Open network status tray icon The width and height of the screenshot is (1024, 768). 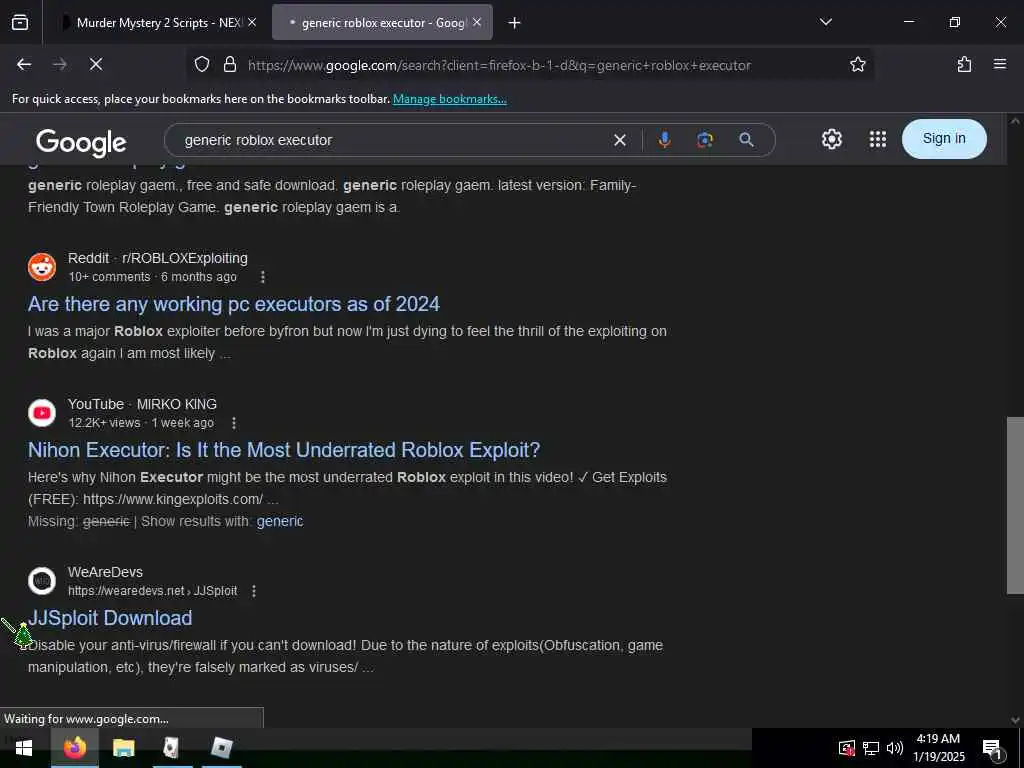870,748
